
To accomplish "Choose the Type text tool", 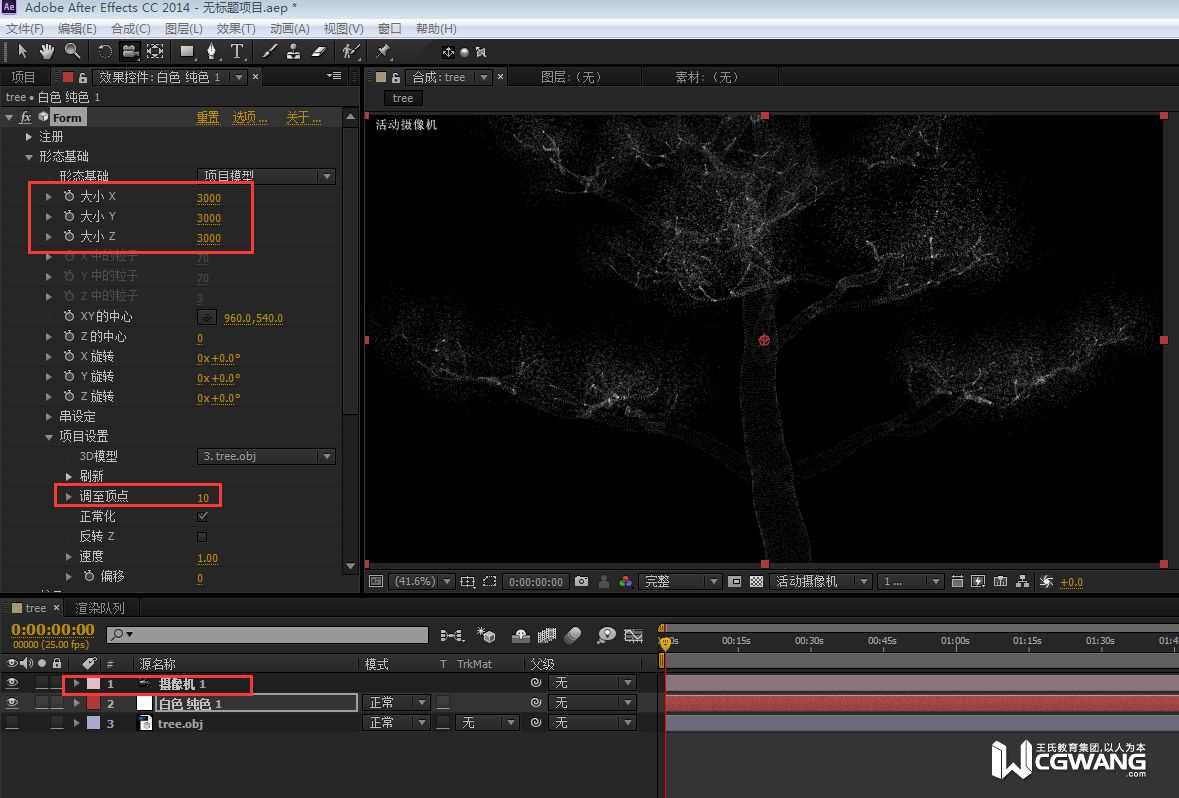I will point(237,51).
